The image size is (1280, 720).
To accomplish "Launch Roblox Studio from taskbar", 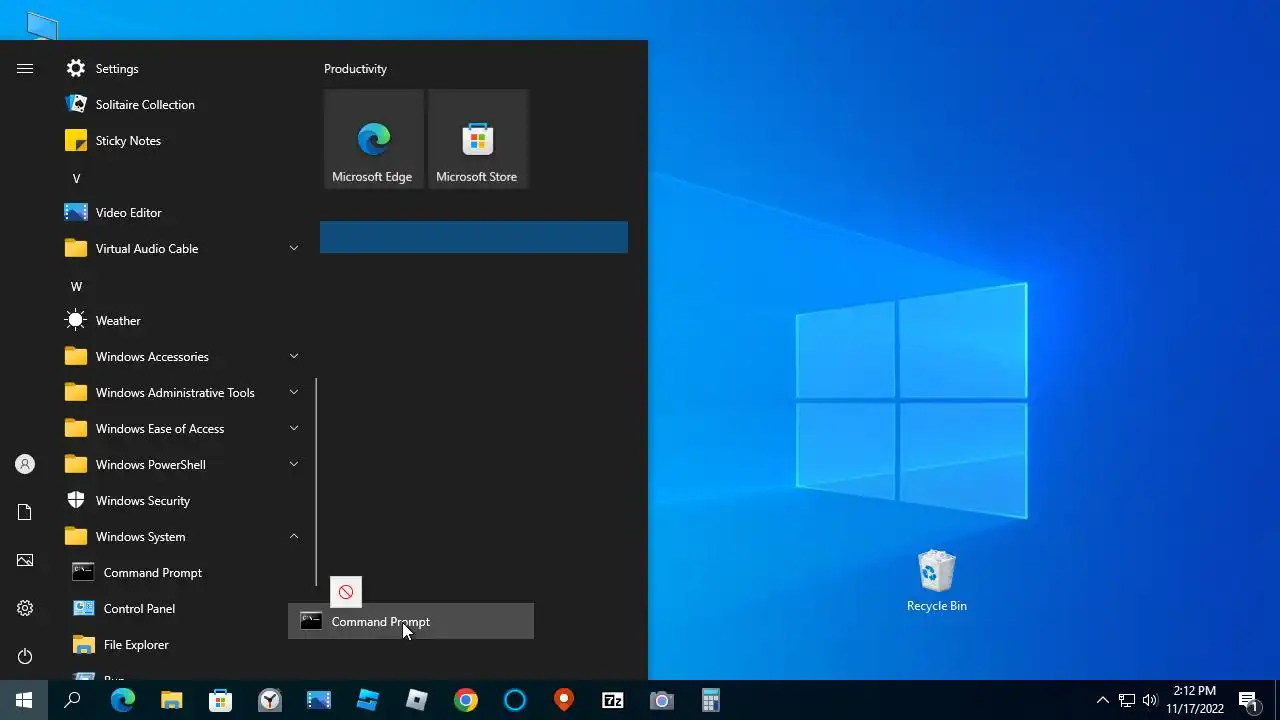I will click(368, 700).
